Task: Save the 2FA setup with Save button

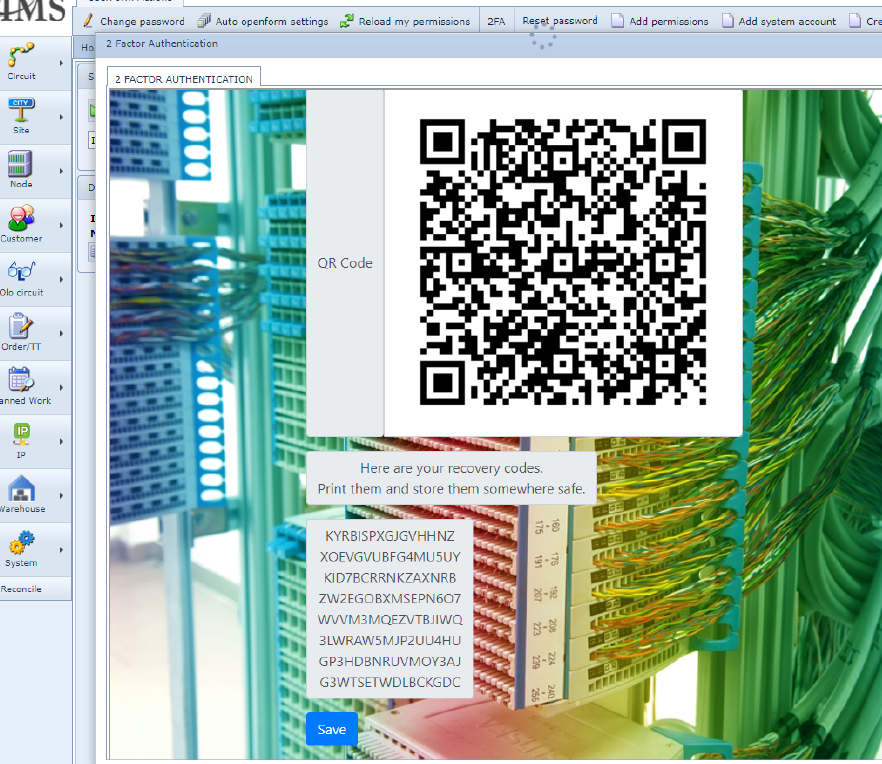Action: [332, 729]
